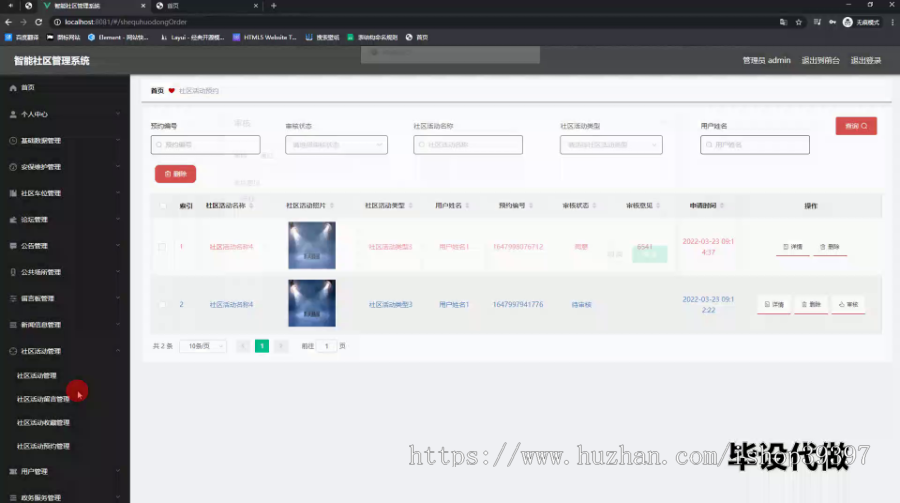
Task: Click the 首页 breadcrumb link
Action: click(157, 91)
